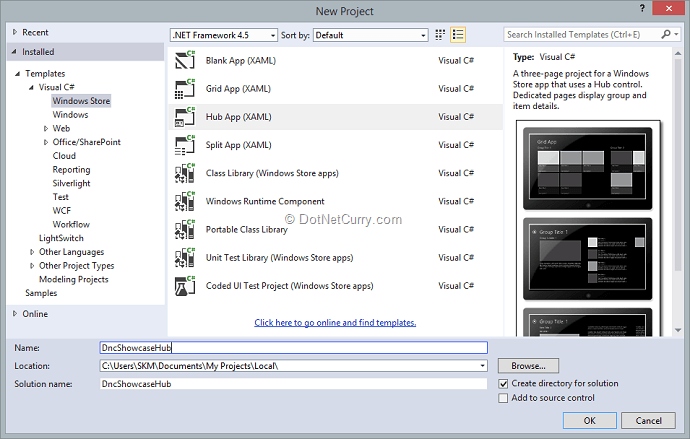Select the LightSwitch tree item
The image size is (690, 439).
coord(61,238)
